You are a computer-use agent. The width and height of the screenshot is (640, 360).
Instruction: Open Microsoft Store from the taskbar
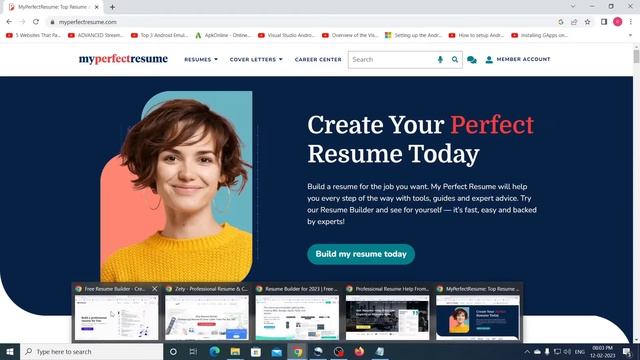tap(256, 351)
